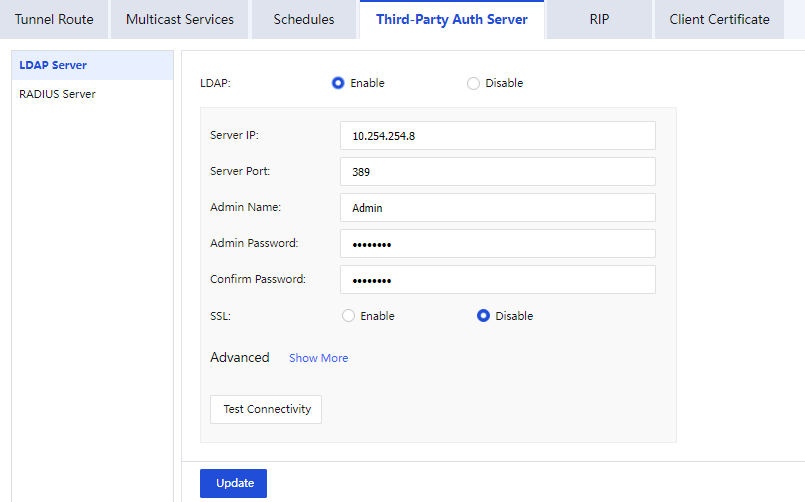Screen dimensions: 805x502
Task: Enable the LDAP radio option
Action: click(x=338, y=83)
